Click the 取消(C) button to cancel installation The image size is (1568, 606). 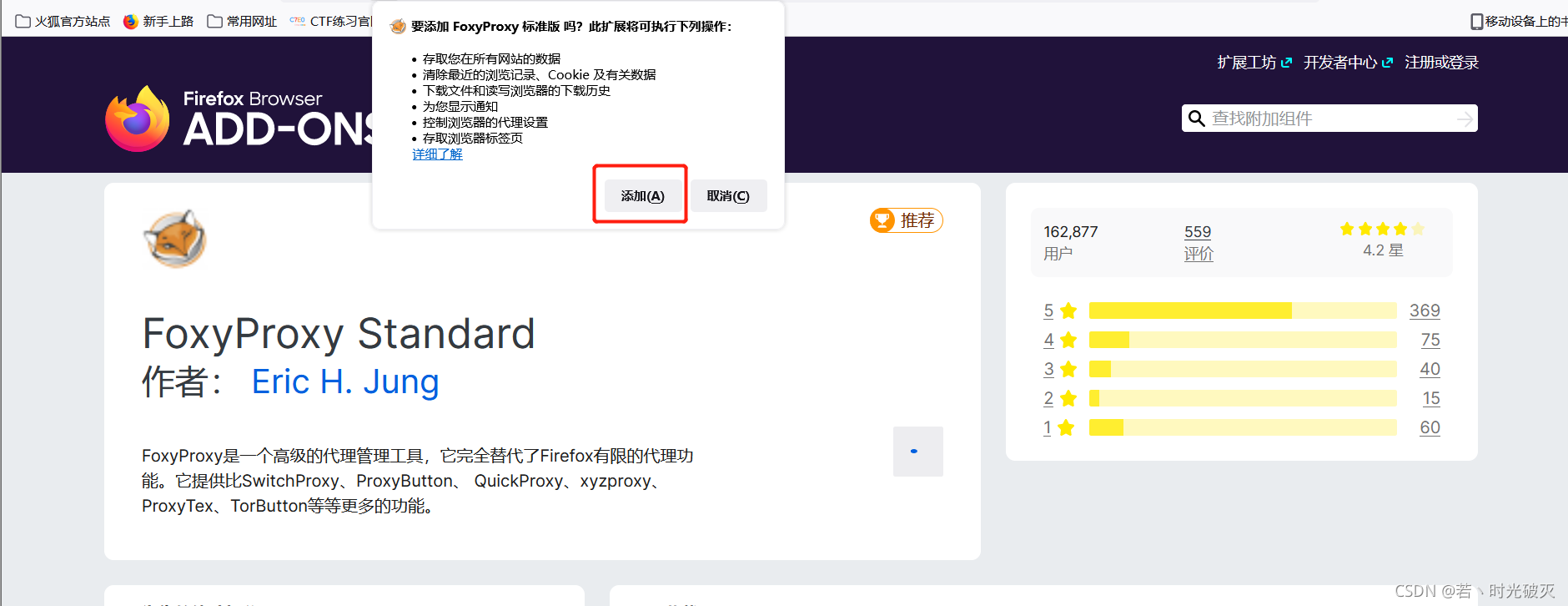click(x=728, y=196)
